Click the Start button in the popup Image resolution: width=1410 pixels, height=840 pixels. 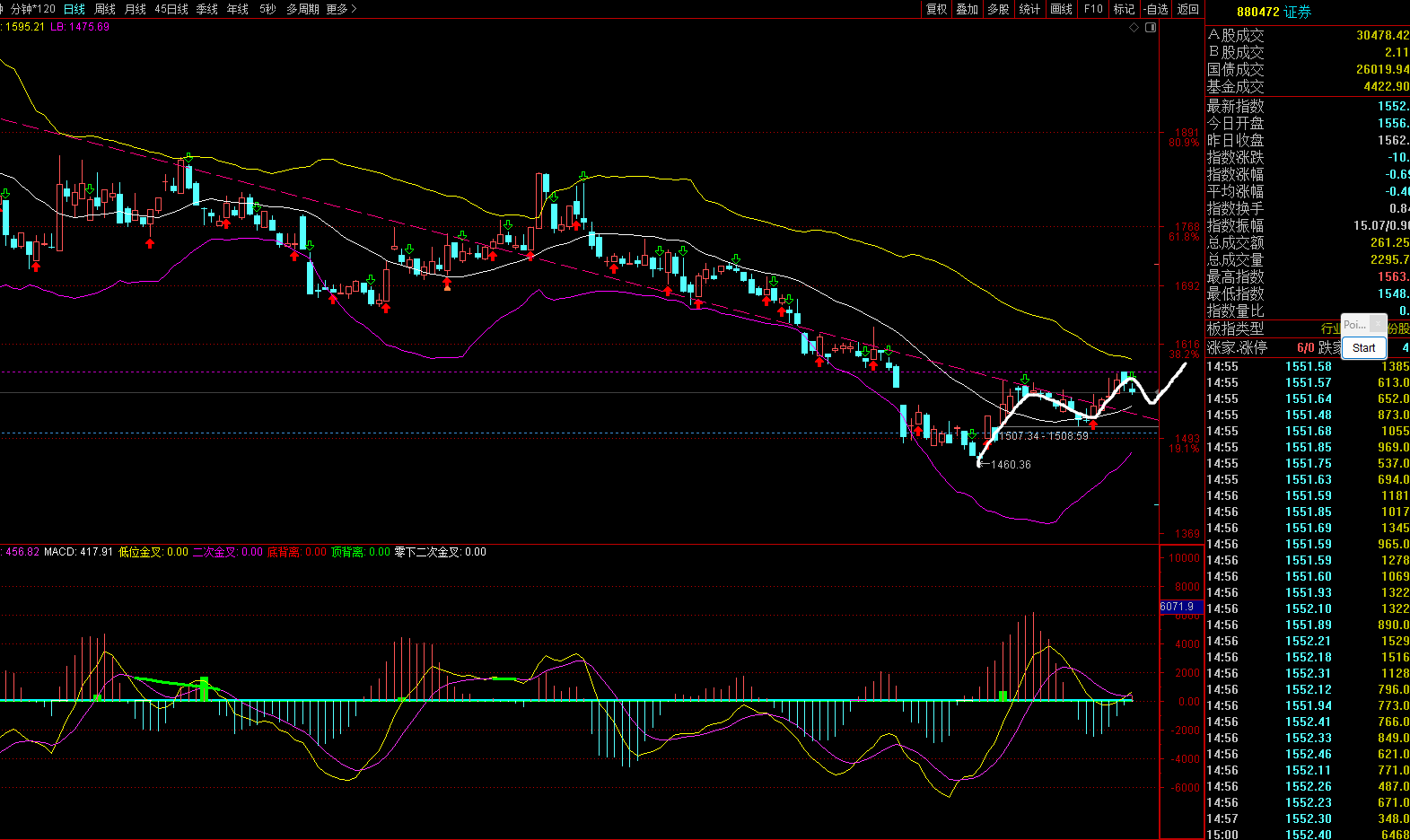coord(1363,348)
